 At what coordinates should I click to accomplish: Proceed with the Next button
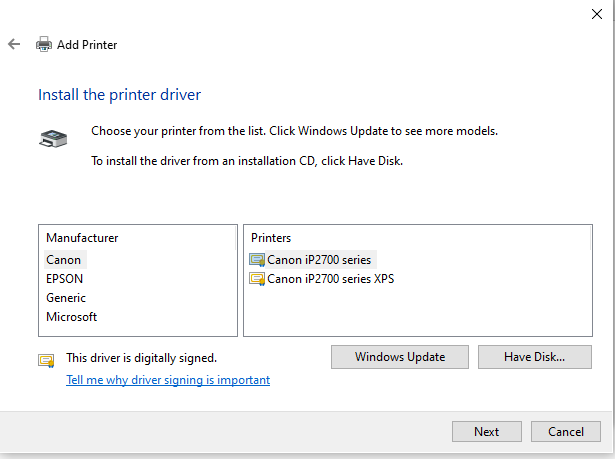pos(487,432)
